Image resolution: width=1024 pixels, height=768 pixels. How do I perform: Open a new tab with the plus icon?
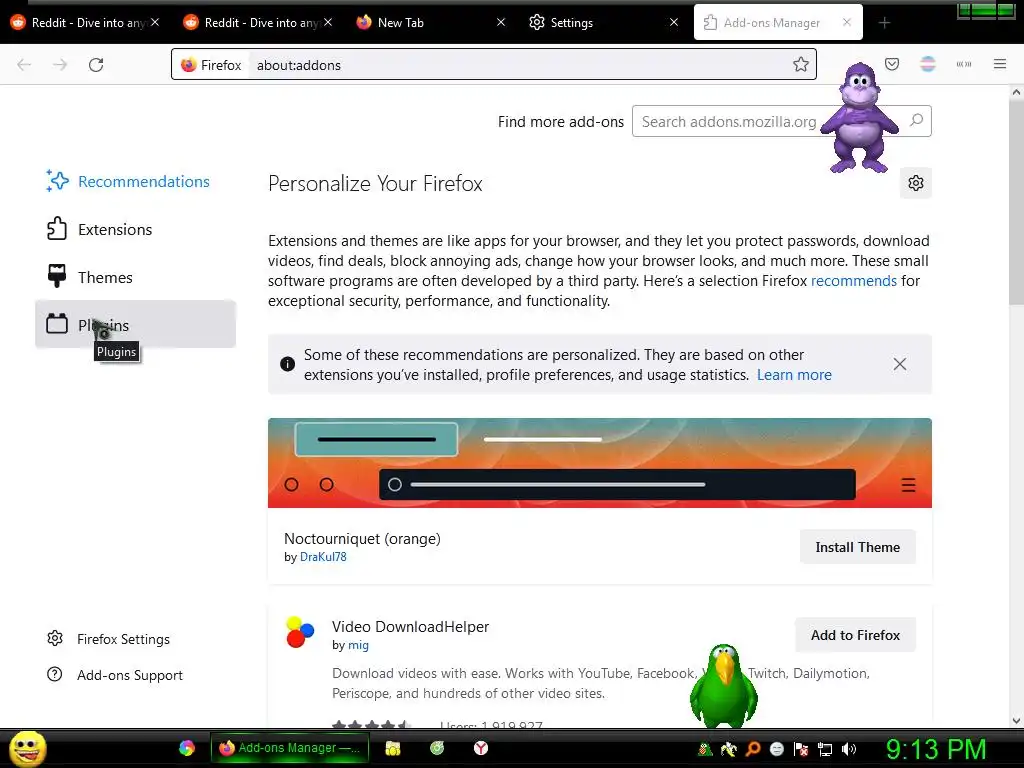click(x=884, y=23)
